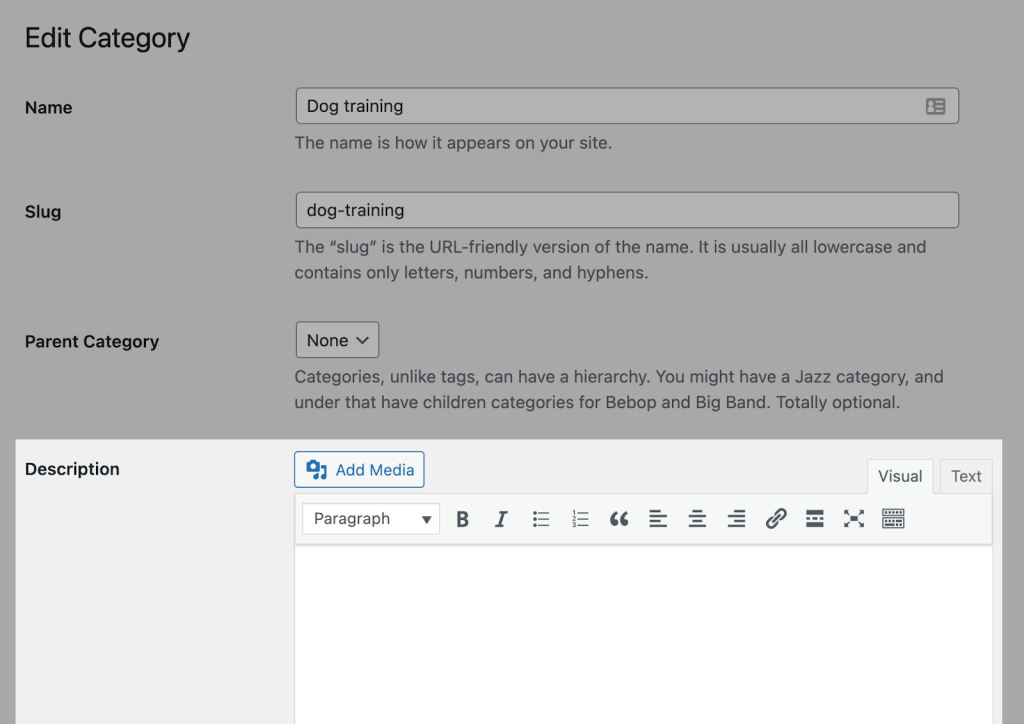Click the Slug input field

coord(627,210)
